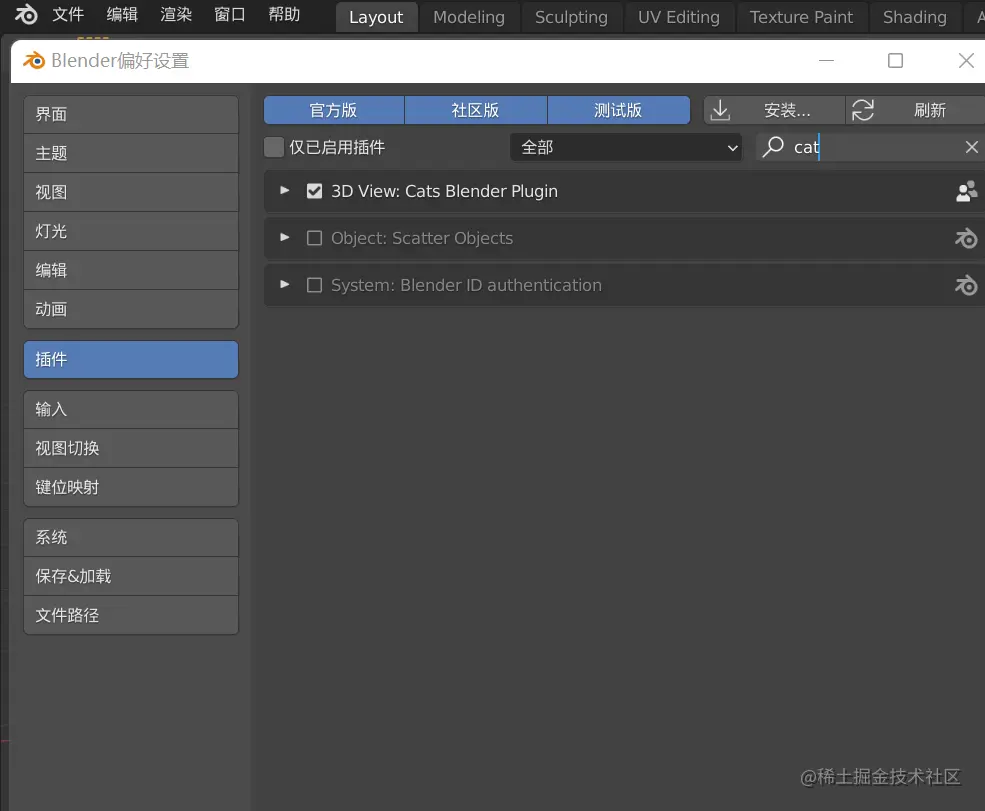Select the 插件 preferences section
The height and width of the screenshot is (811, 985).
coord(131,359)
